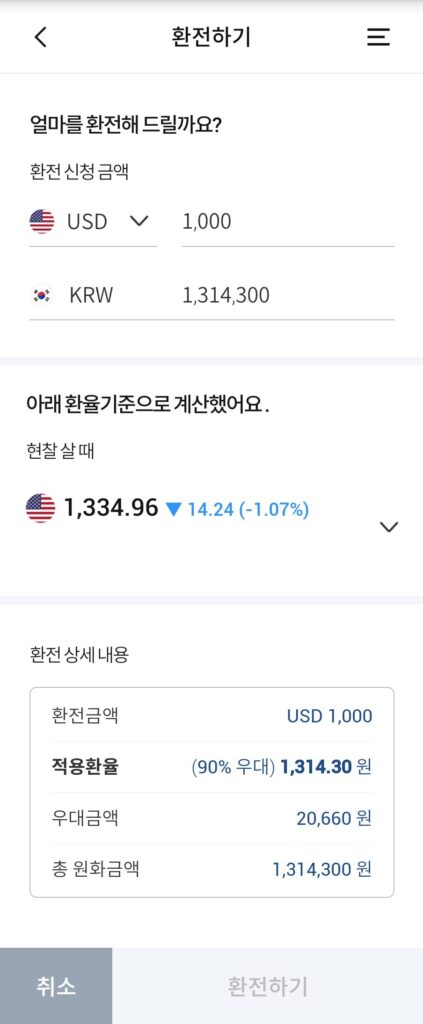
Task: Tap the 우대금액 20,660 원 row
Action: [x=212, y=818]
